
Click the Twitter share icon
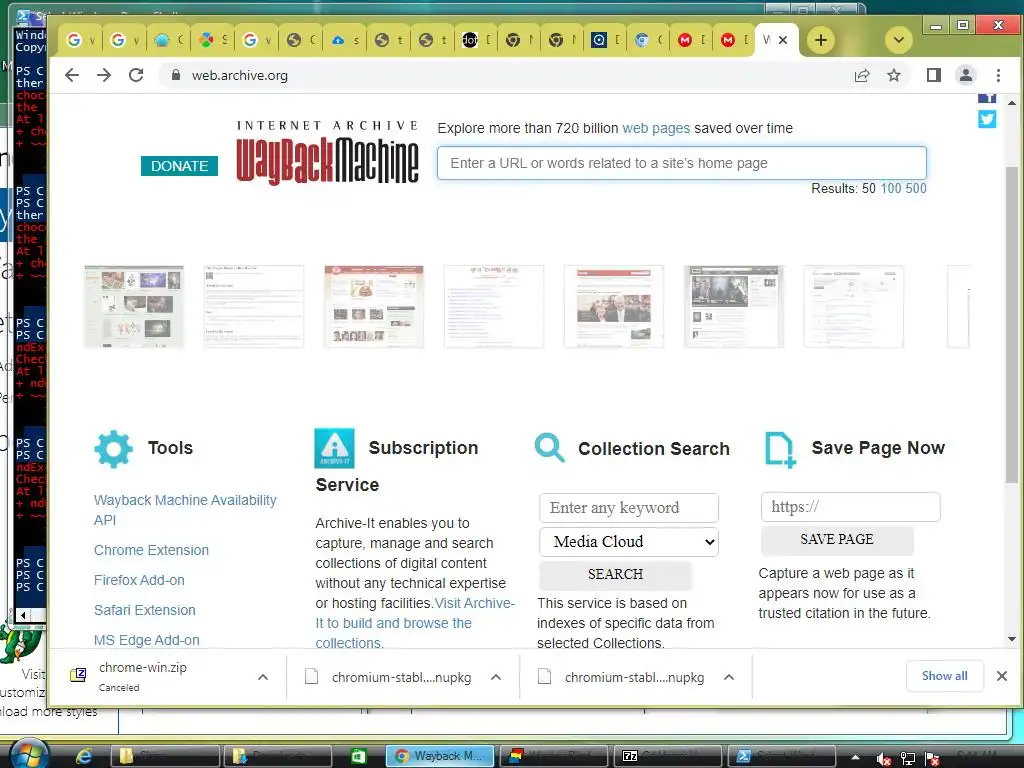click(x=987, y=119)
